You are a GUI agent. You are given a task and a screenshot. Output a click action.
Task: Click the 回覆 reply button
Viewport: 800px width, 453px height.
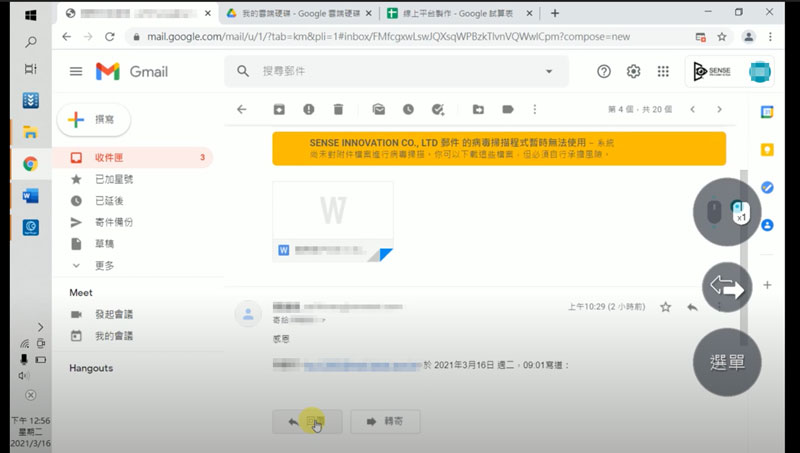[x=307, y=421]
